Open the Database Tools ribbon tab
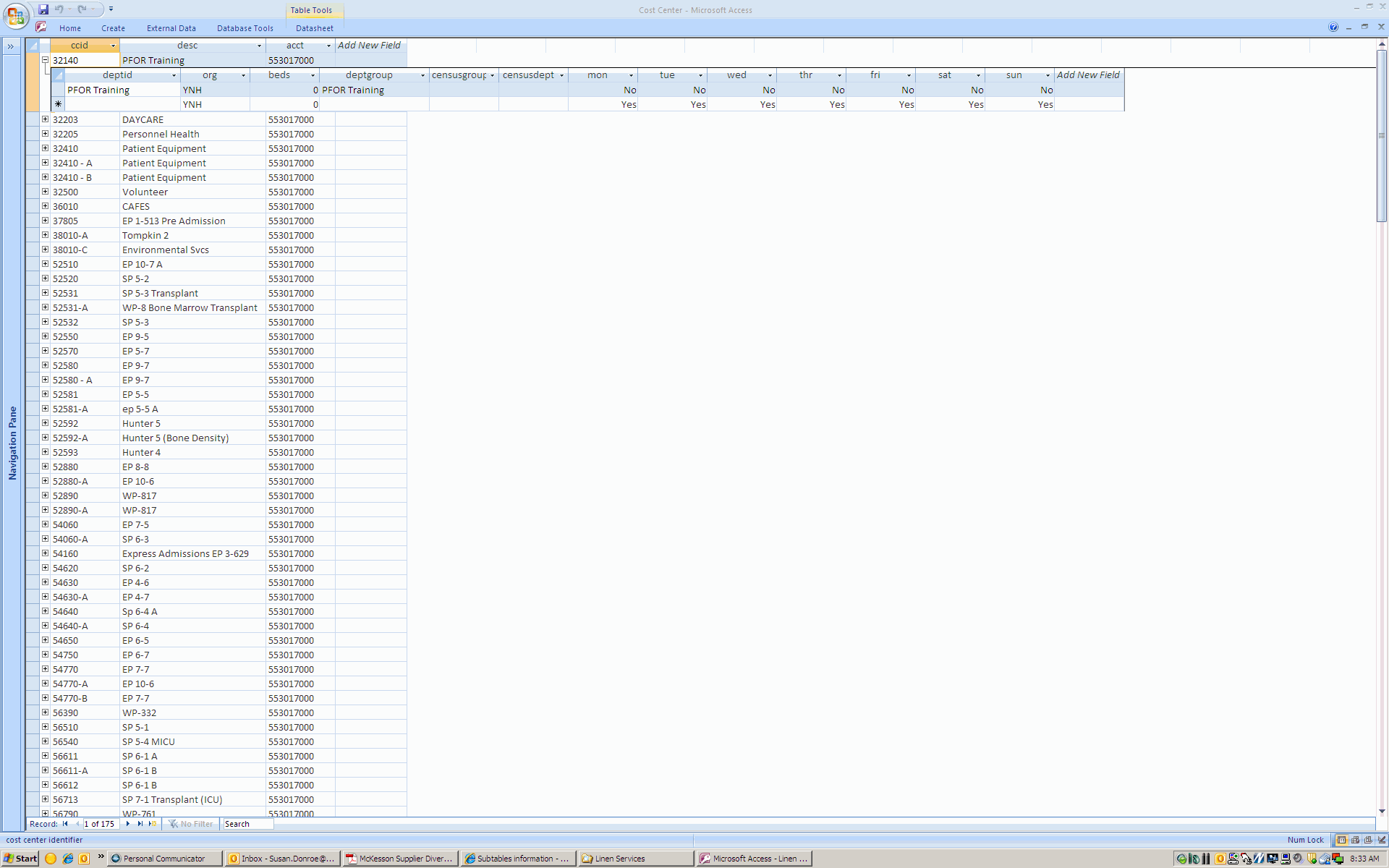Screen dimensions: 1389x868 click(x=245, y=28)
